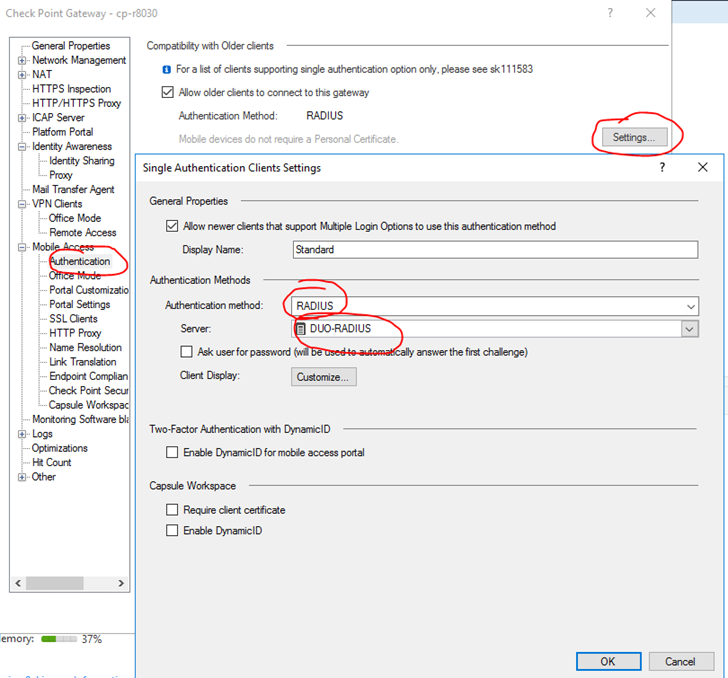The height and width of the screenshot is (678, 728).
Task: Open help for Check Point Gateway dialog
Action: [610, 13]
